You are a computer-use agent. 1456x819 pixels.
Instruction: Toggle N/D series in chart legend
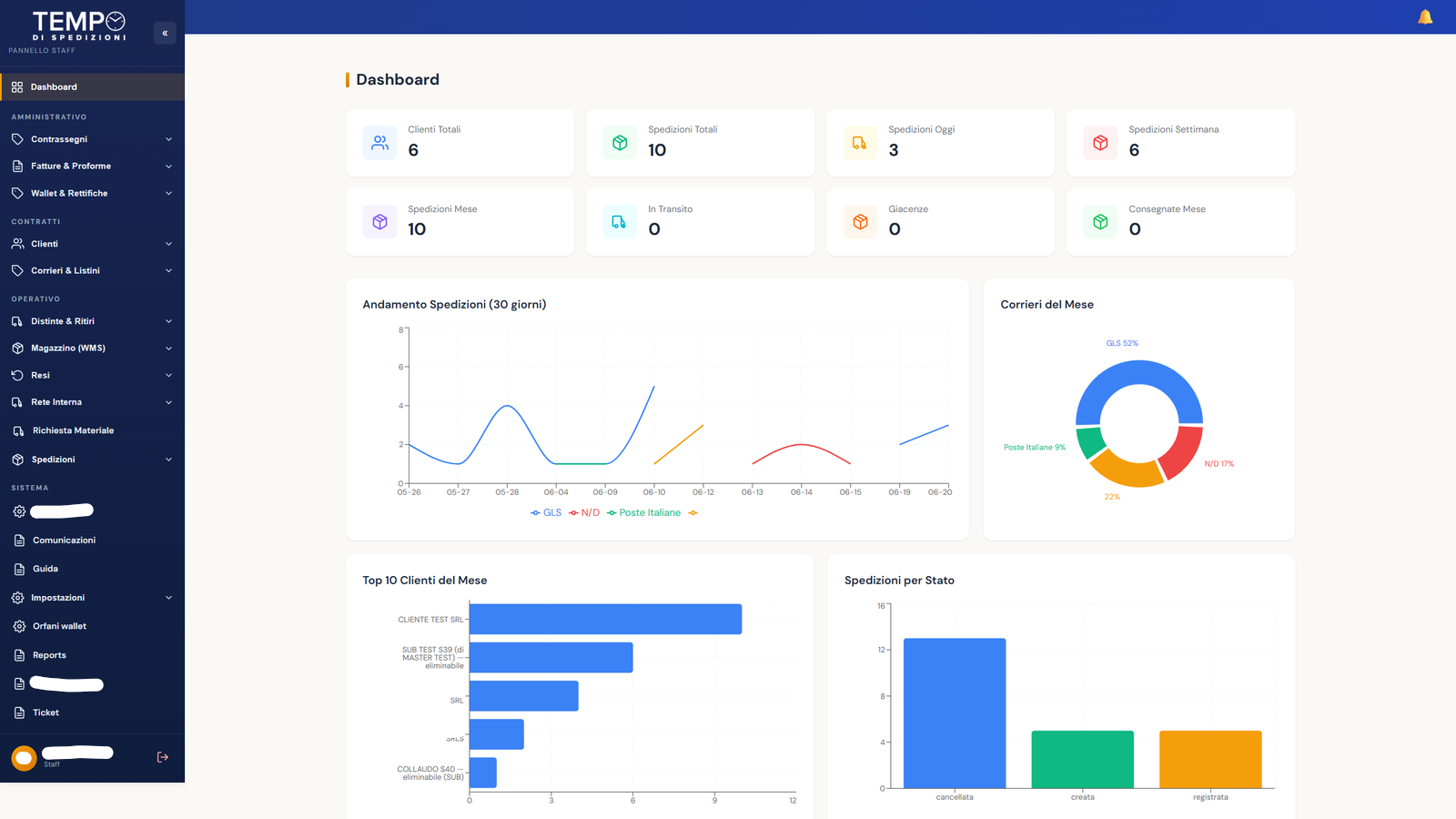coord(584,513)
